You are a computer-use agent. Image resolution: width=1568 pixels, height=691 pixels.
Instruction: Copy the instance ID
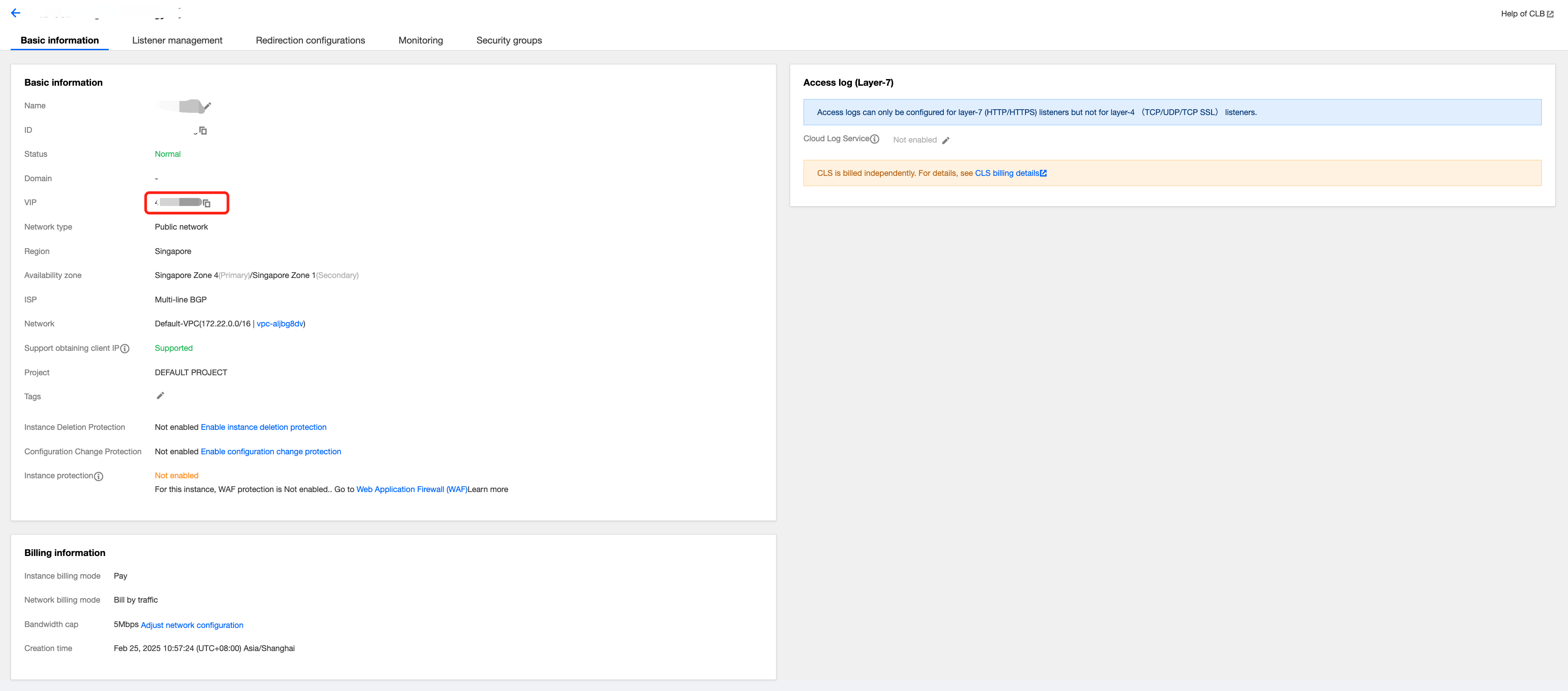click(x=203, y=130)
